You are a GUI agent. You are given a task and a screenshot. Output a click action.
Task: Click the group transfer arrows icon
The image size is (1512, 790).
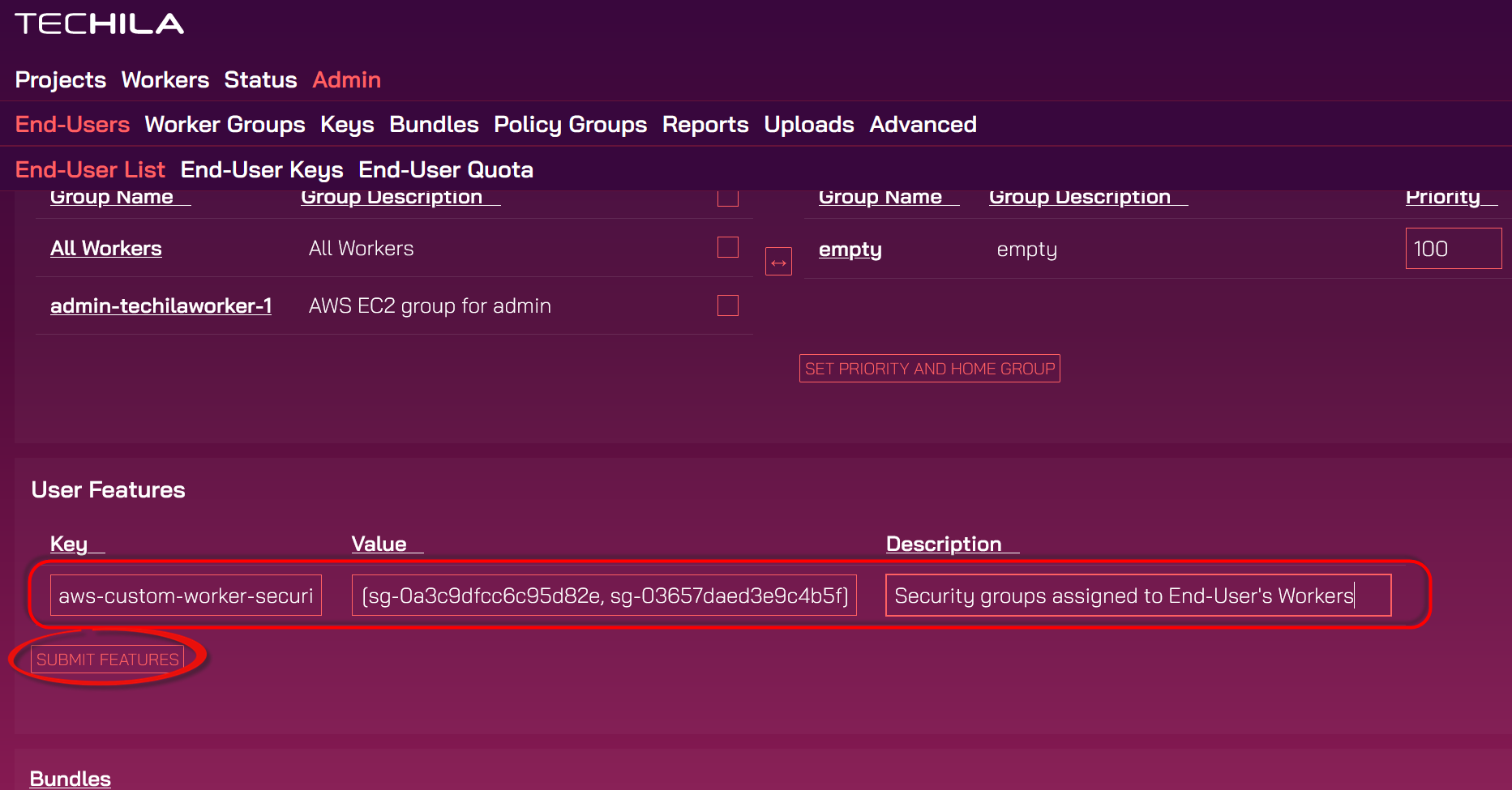(x=778, y=262)
